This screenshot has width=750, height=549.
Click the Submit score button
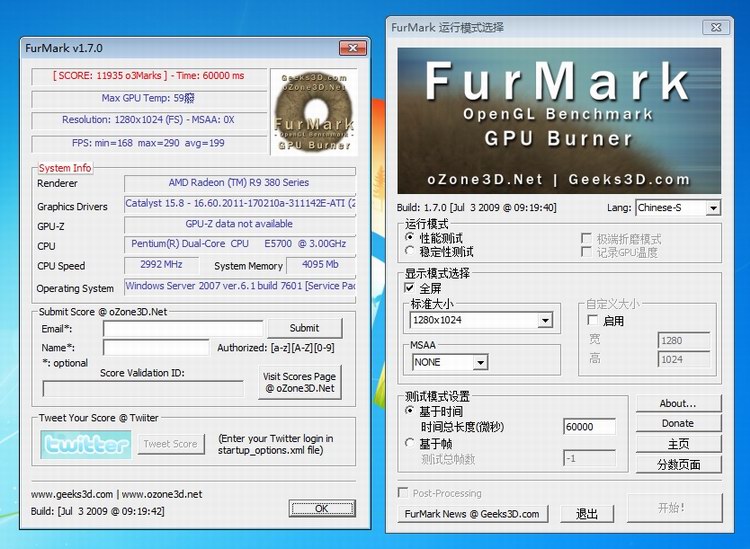pyautogui.click(x=304, y=328)
